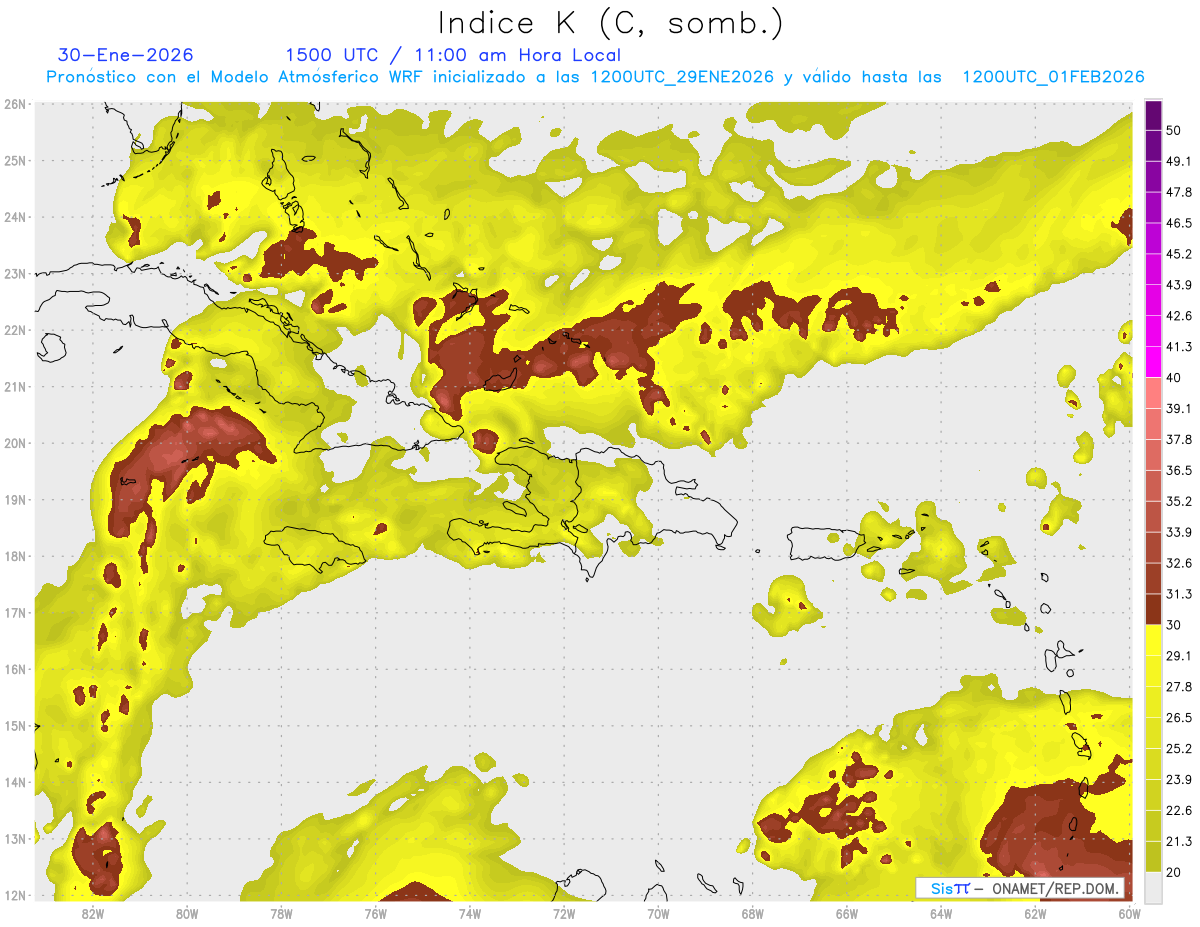
Task: Select the 19N latitude axis label
Action: tap(14, 499)
